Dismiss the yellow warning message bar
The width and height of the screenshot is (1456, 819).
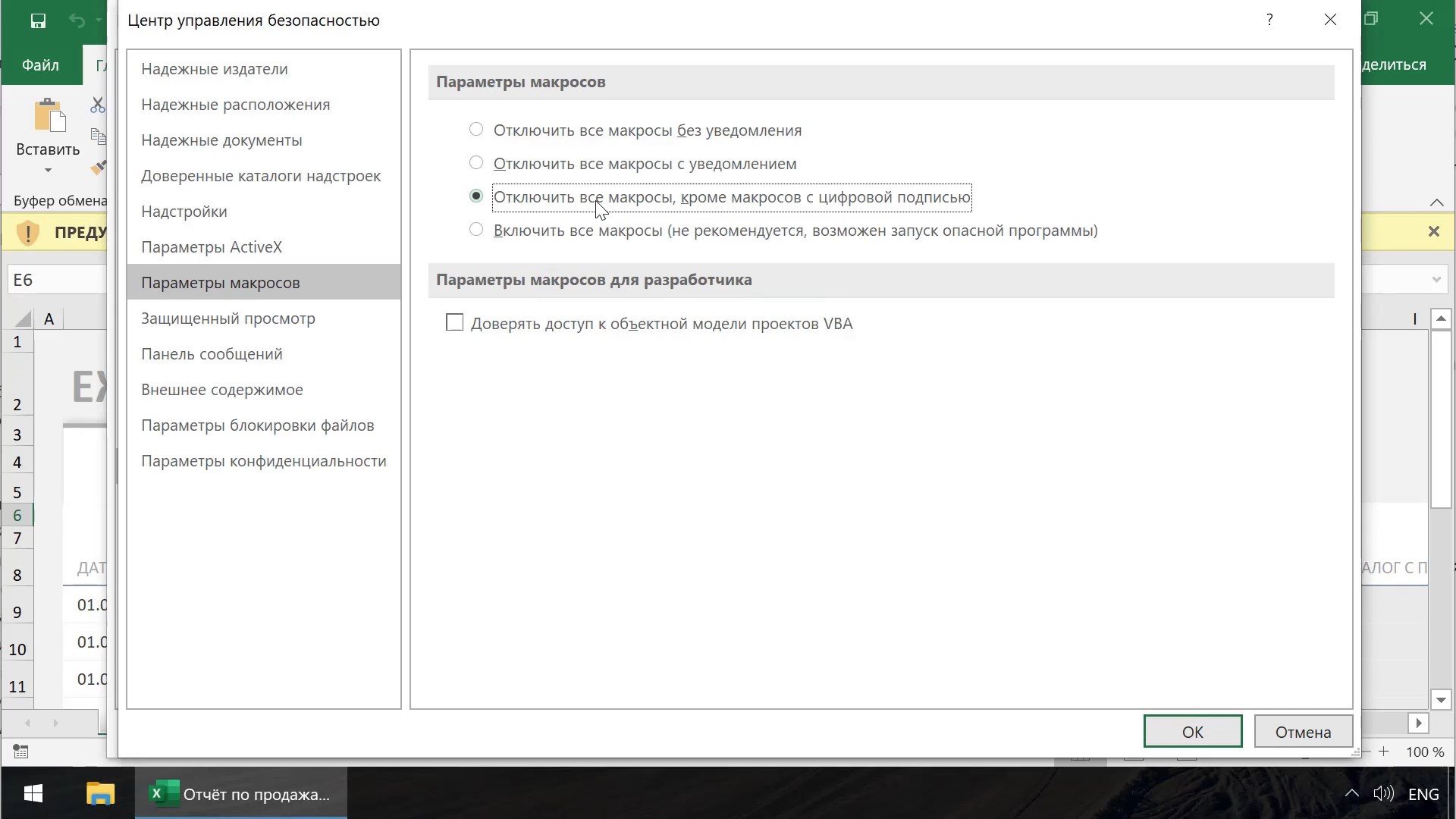(x=1433, y=231)
